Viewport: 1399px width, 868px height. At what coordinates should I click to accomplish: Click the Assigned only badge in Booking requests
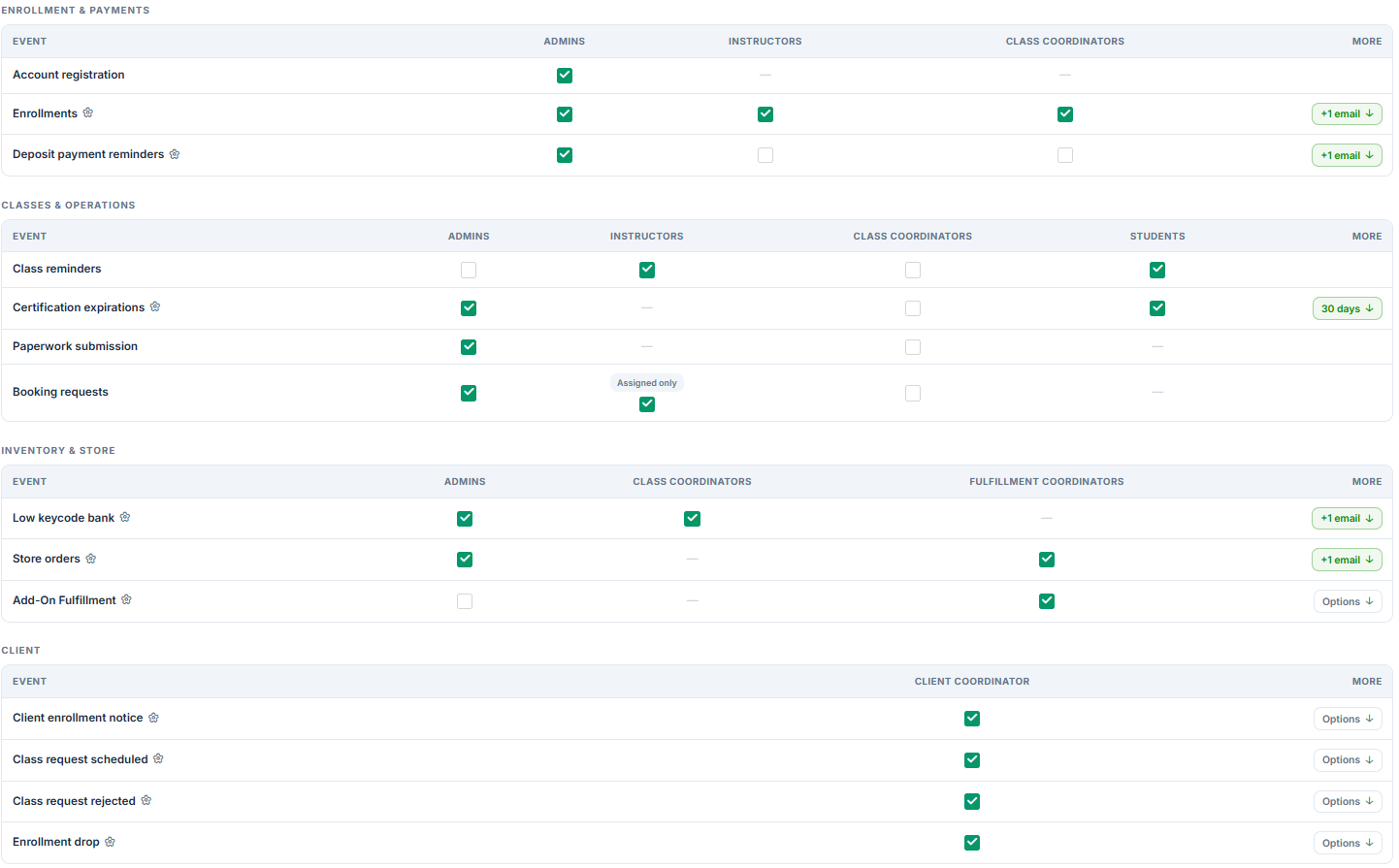pos(647,383)
